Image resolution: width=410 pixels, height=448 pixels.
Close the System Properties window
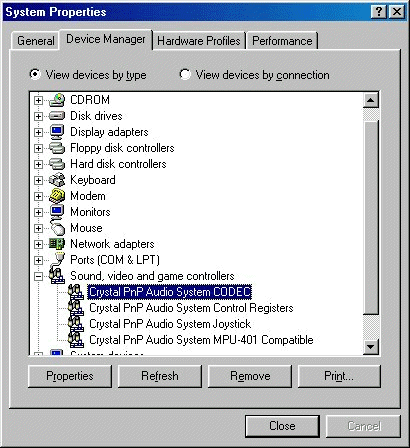(x=397, y=12)
